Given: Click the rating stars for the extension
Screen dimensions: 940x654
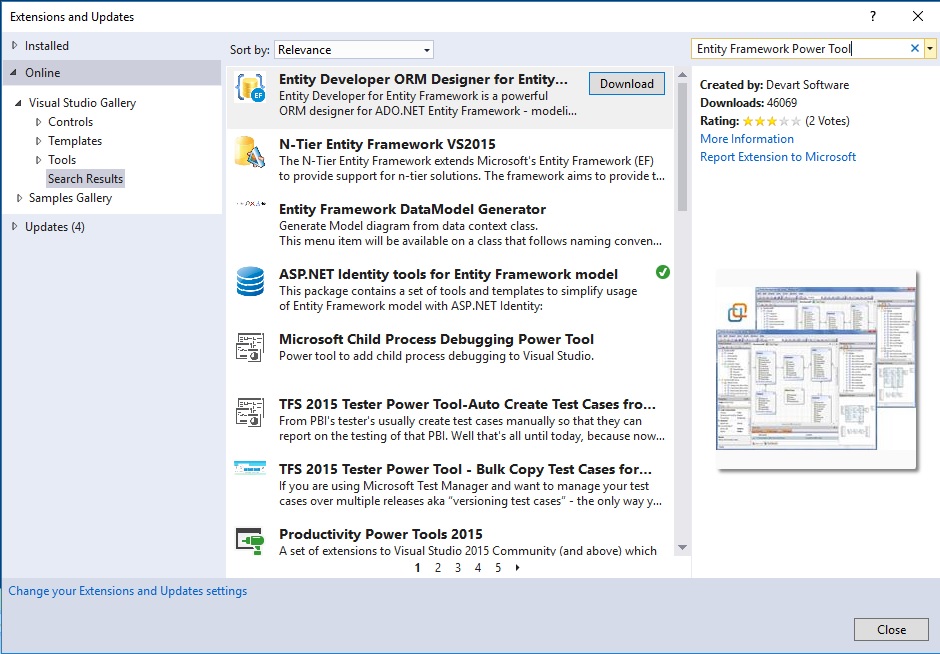Looking at the screenshot, I should point(772,121).
